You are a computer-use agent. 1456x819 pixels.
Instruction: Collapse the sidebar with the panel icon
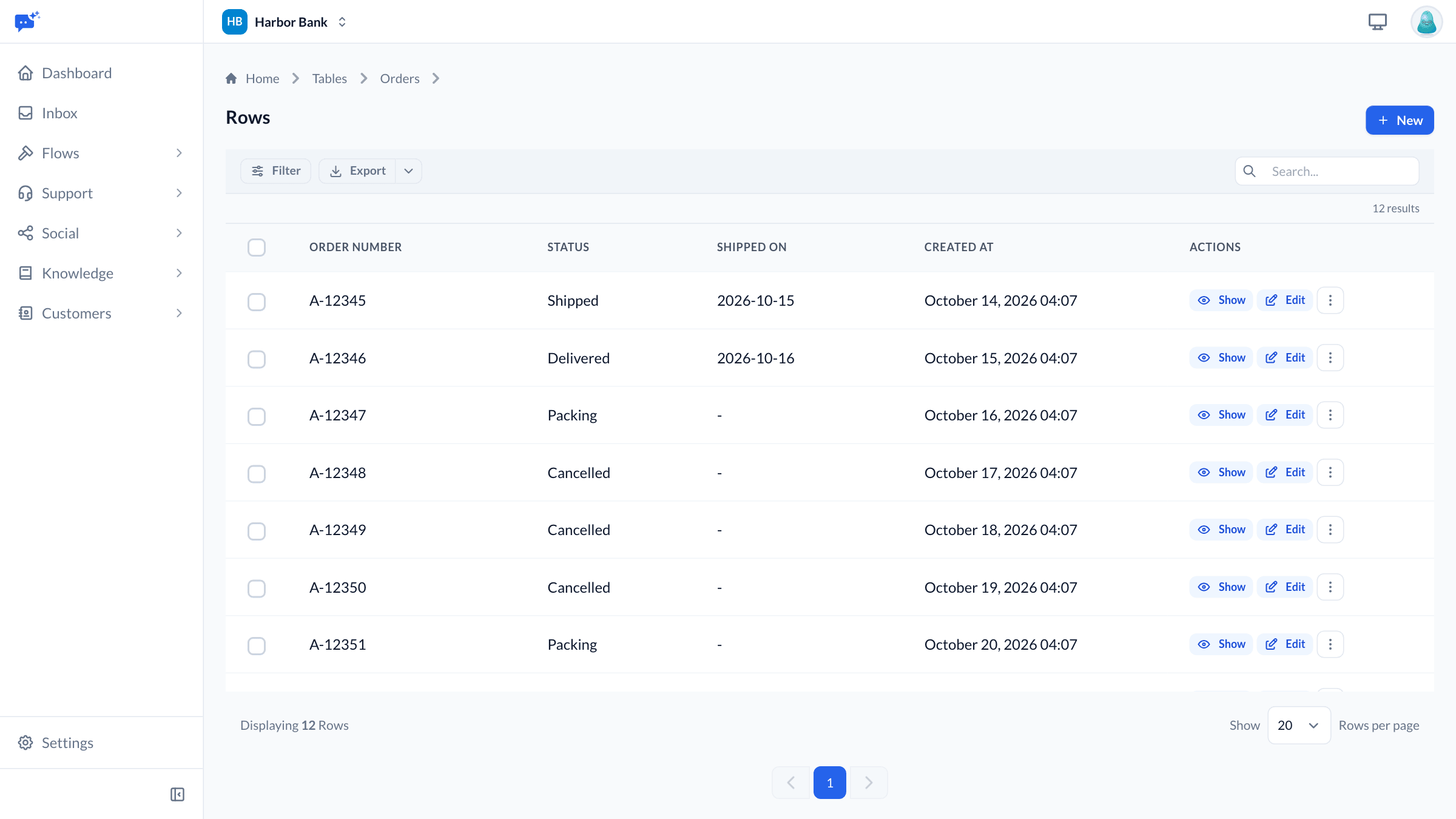tap(177, 794)
